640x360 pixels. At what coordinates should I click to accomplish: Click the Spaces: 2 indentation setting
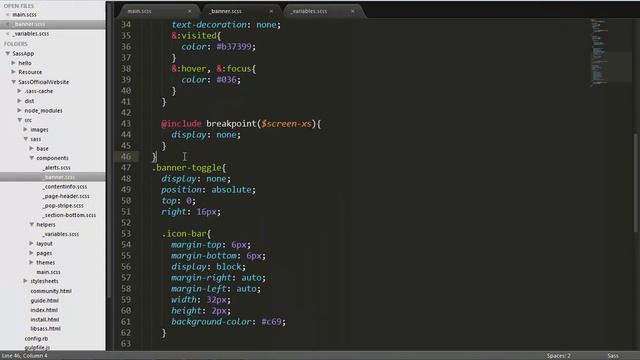[x=558, y=356]
